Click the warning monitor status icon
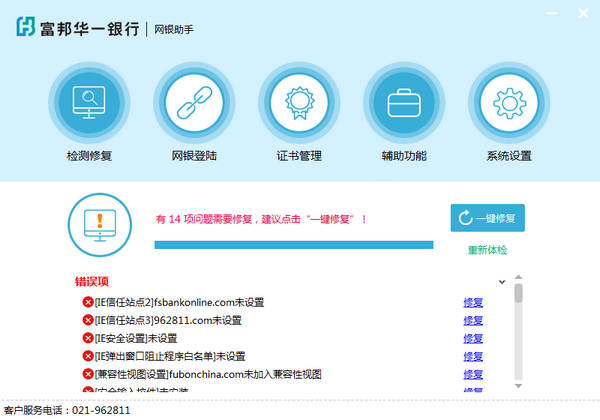Screen dimensions: 600x420 coord(100,225)
